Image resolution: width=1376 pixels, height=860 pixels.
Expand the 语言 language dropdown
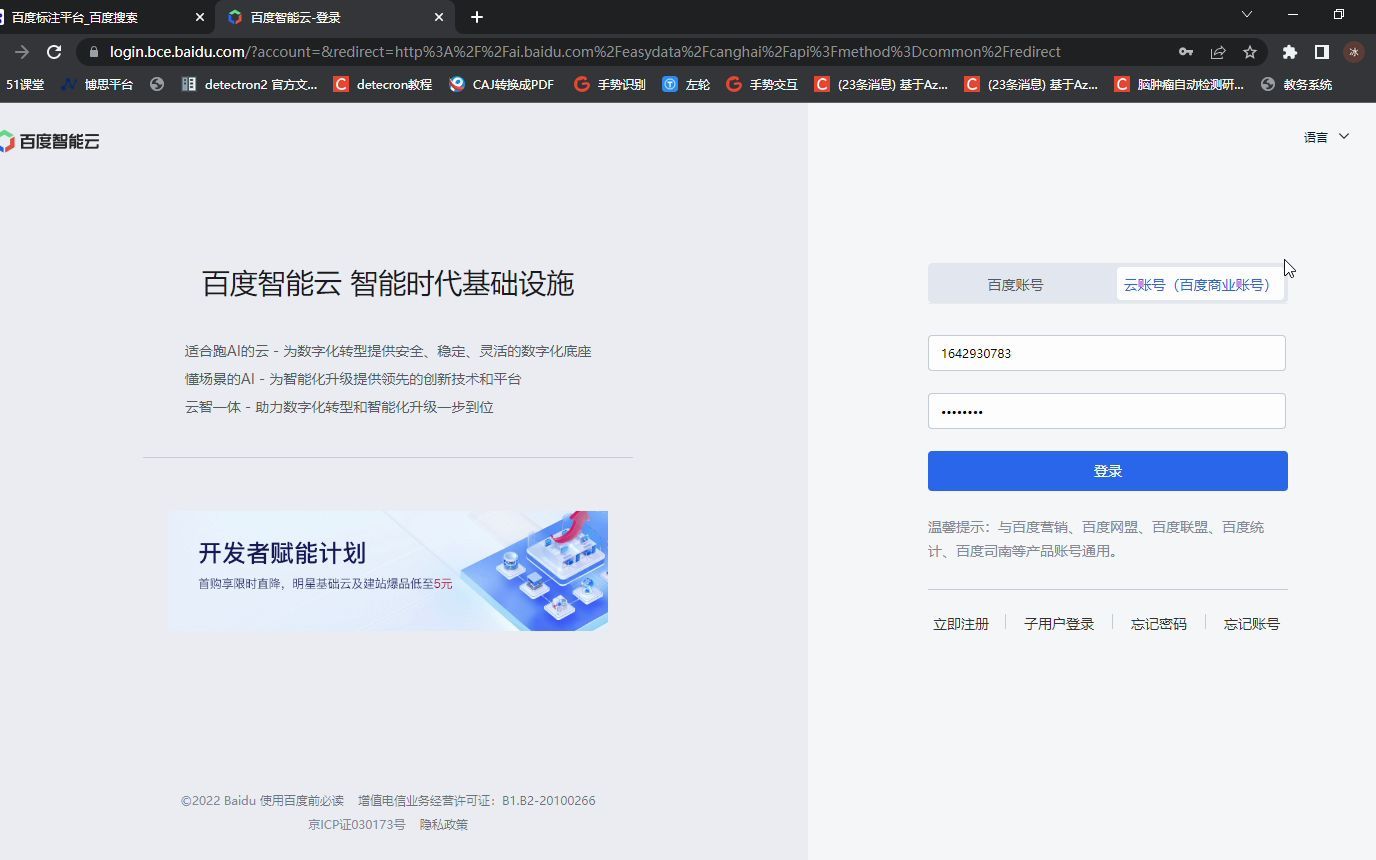point(1327,137)
